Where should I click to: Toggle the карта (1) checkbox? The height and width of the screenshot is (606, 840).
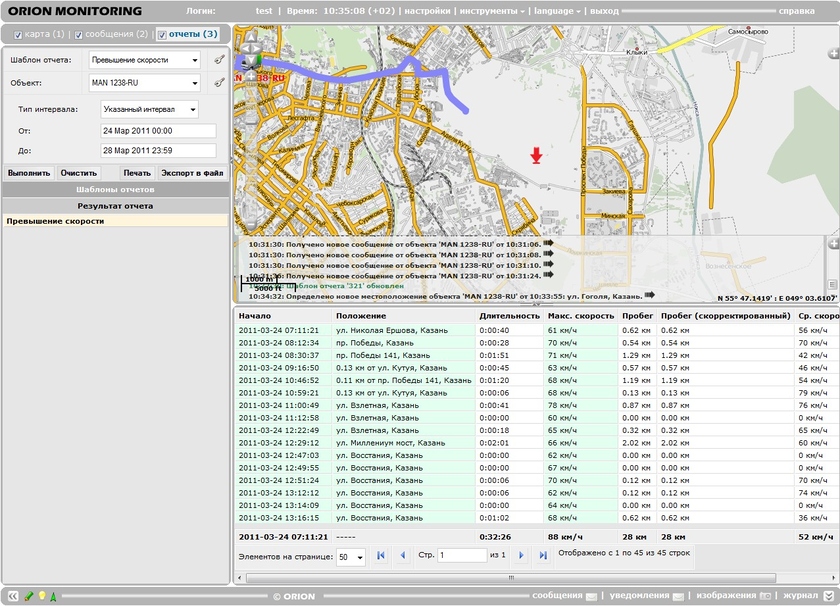[x=18, y=35]
